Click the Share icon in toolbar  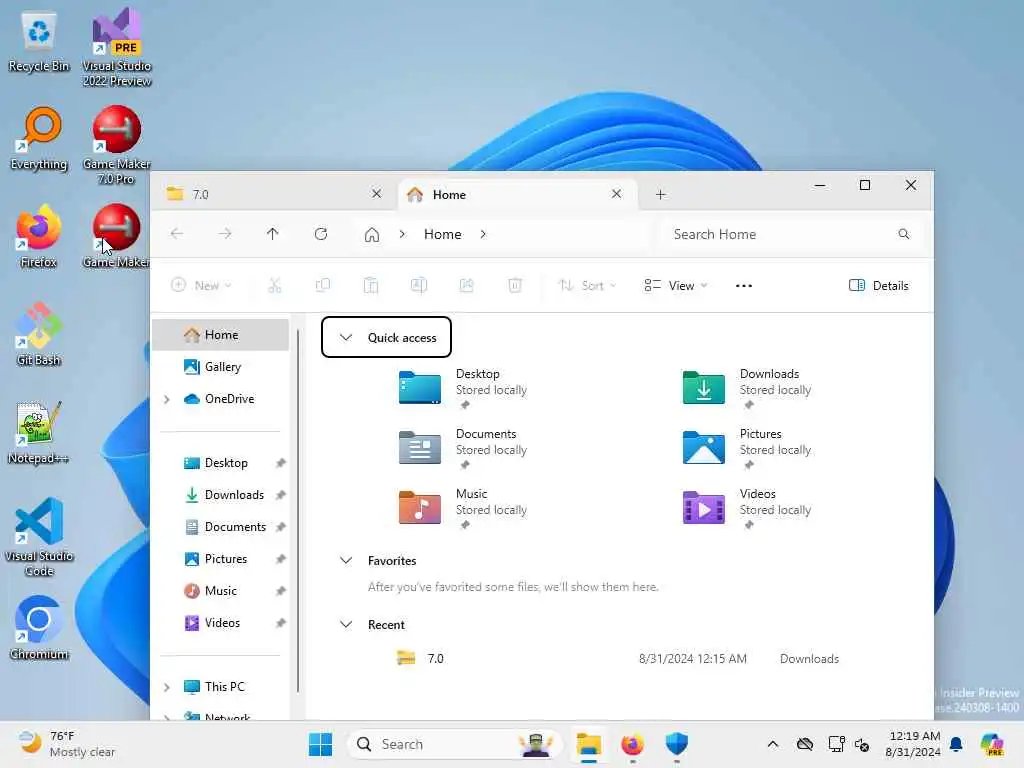(x=466, y=285)
